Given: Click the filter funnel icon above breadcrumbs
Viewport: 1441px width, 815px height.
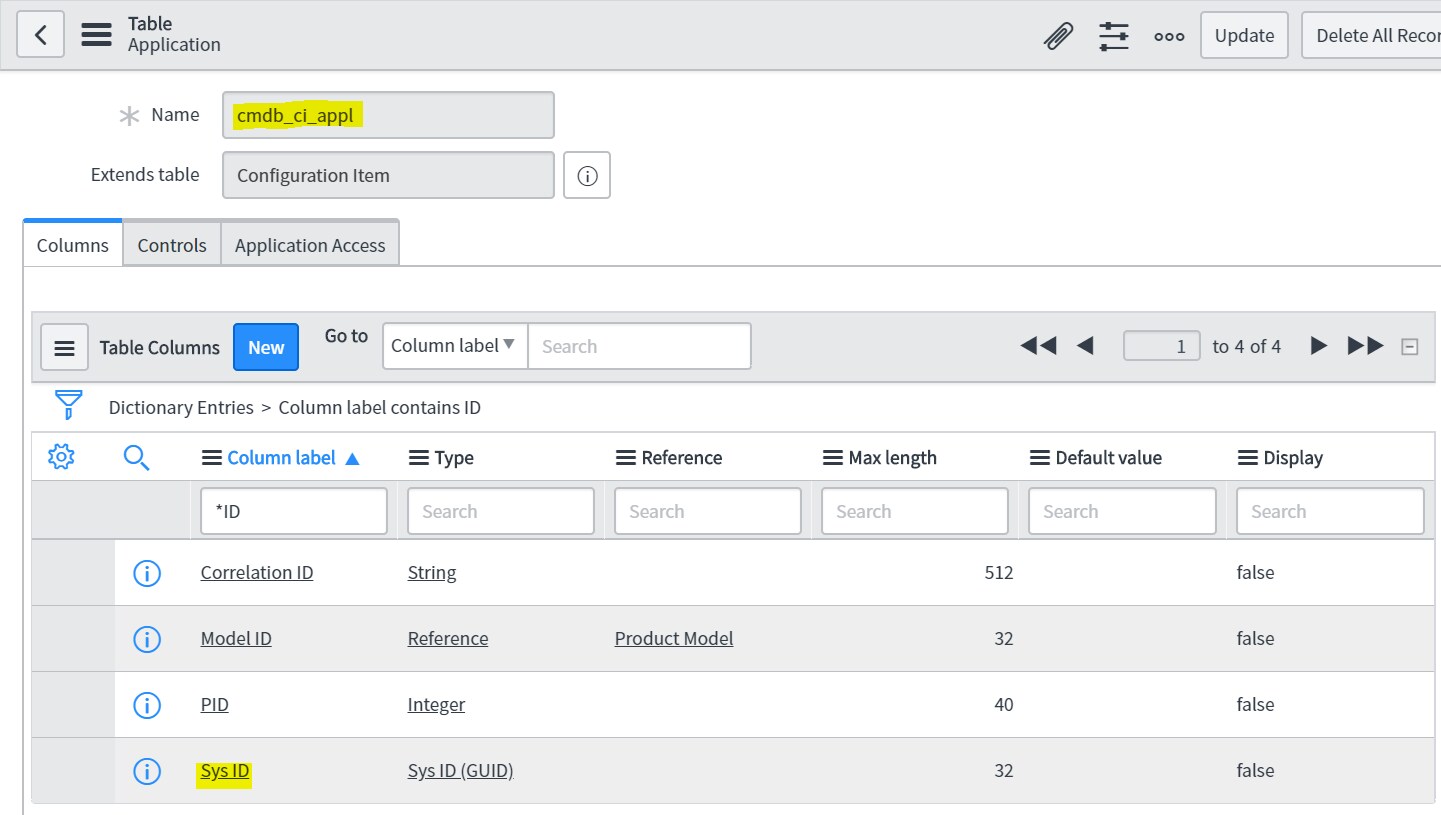Looking at the screenshot, I should [x=67, y=404].
